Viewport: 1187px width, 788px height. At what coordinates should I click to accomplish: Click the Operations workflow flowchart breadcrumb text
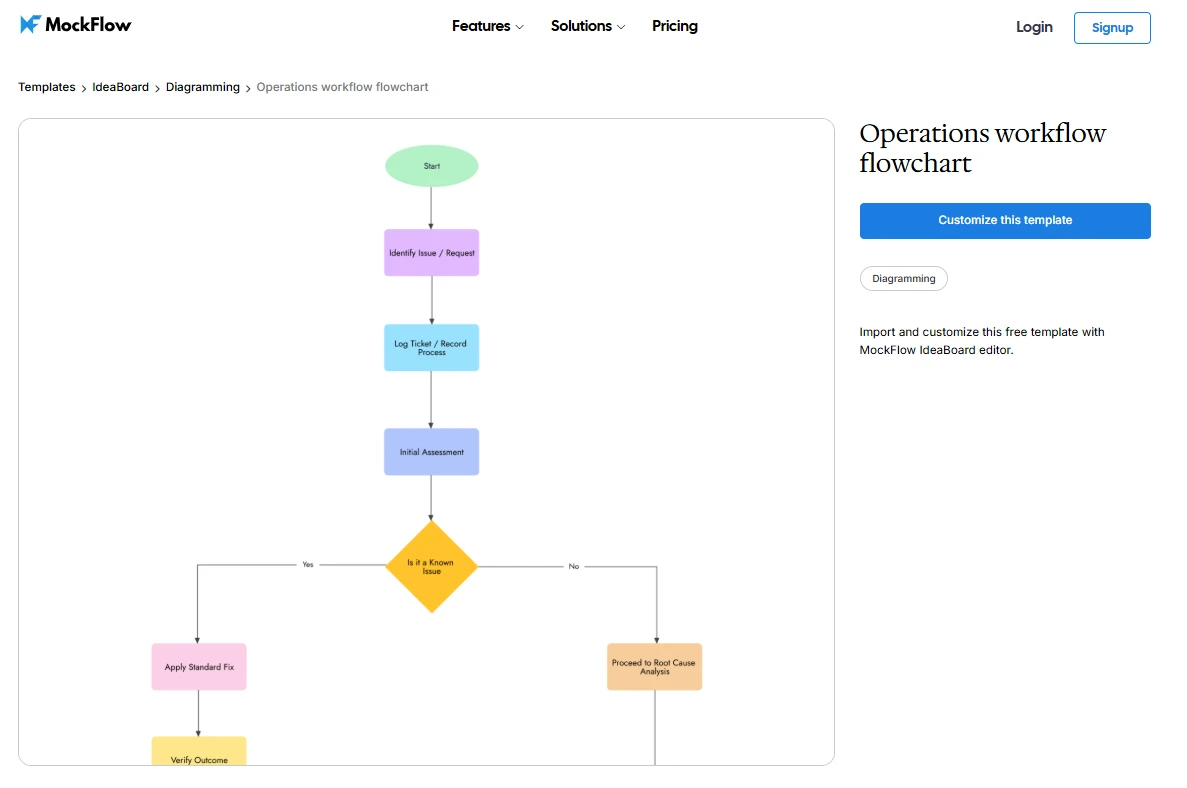click(x=342, y=87)
